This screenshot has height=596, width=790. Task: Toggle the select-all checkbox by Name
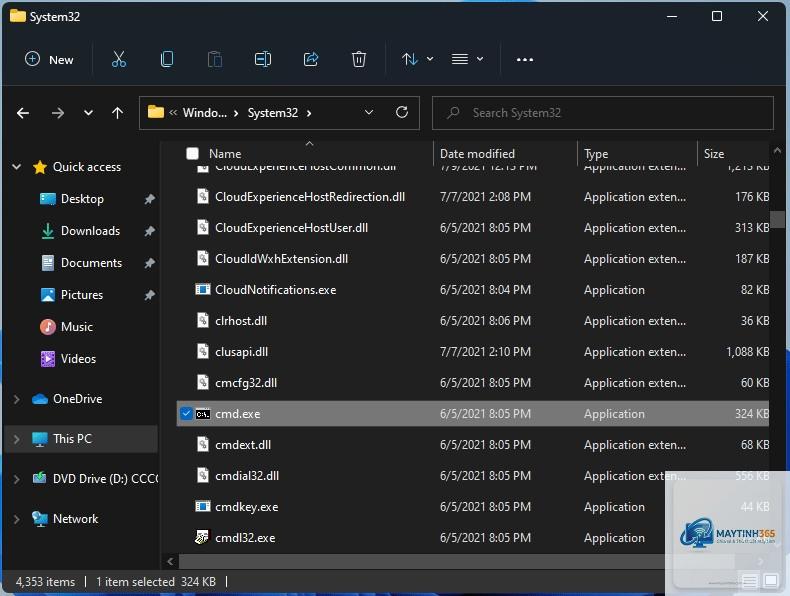click(x=192, y=154)
